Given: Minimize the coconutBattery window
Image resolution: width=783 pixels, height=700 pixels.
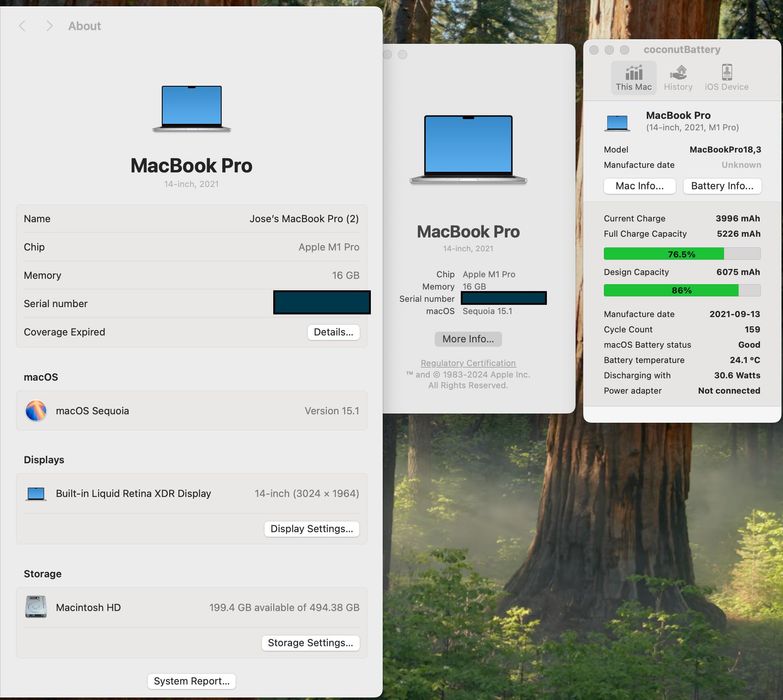Looking at the screenshot, I should [609, 50].
